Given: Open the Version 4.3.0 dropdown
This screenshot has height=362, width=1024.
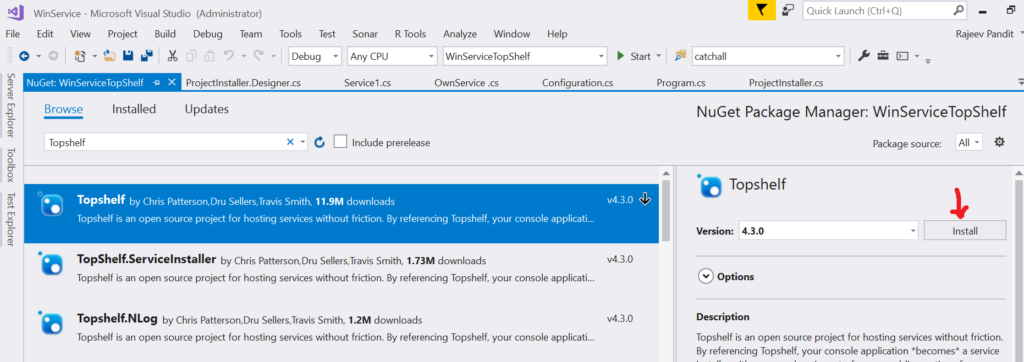Looking at the screenshot, I should click(x=829, y=230).
